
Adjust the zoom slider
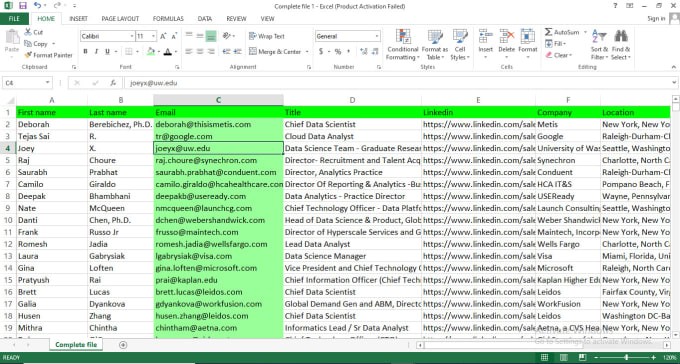[x=625, y=357]
